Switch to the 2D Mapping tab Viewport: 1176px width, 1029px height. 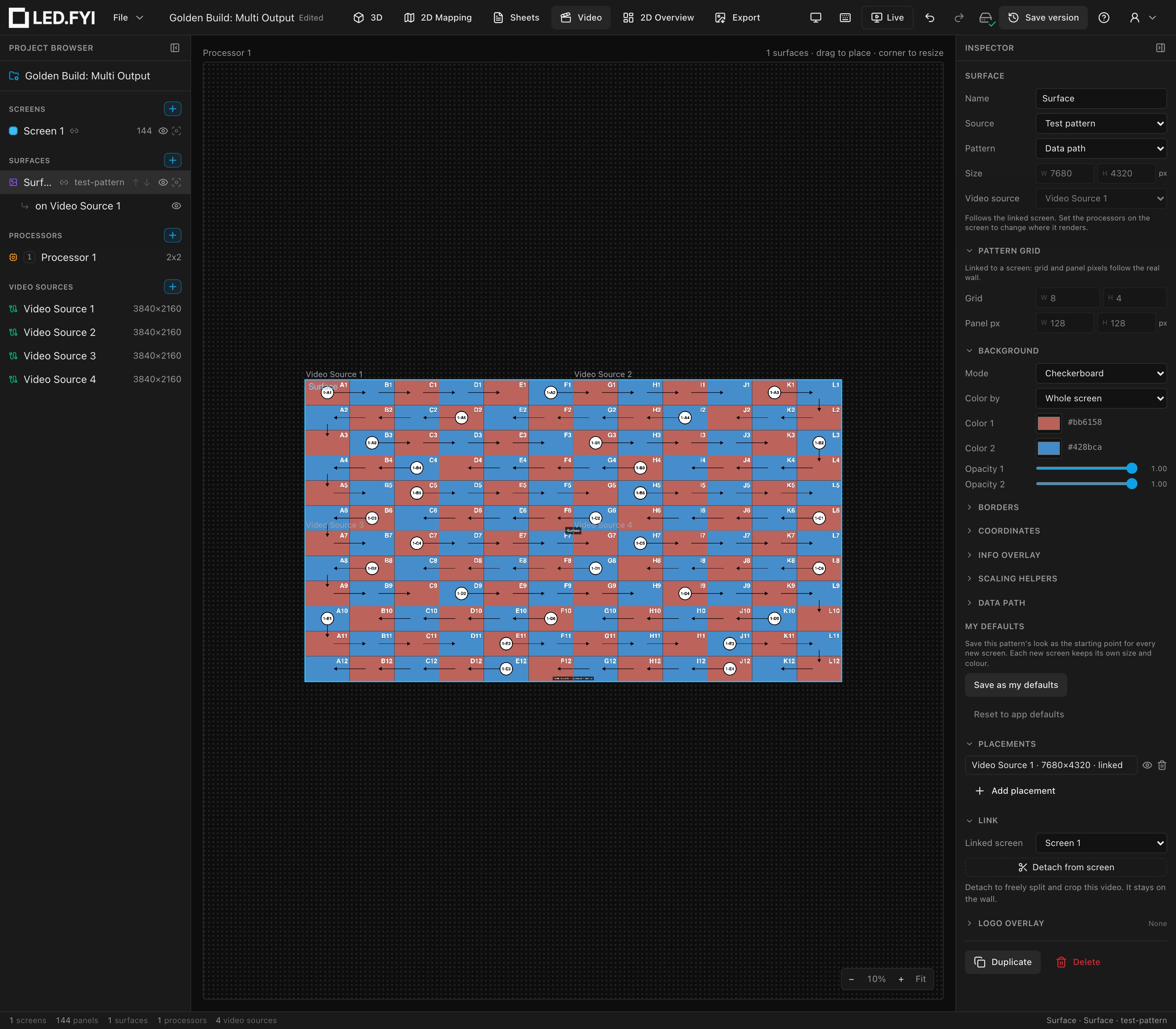click(x=438, y=18)
